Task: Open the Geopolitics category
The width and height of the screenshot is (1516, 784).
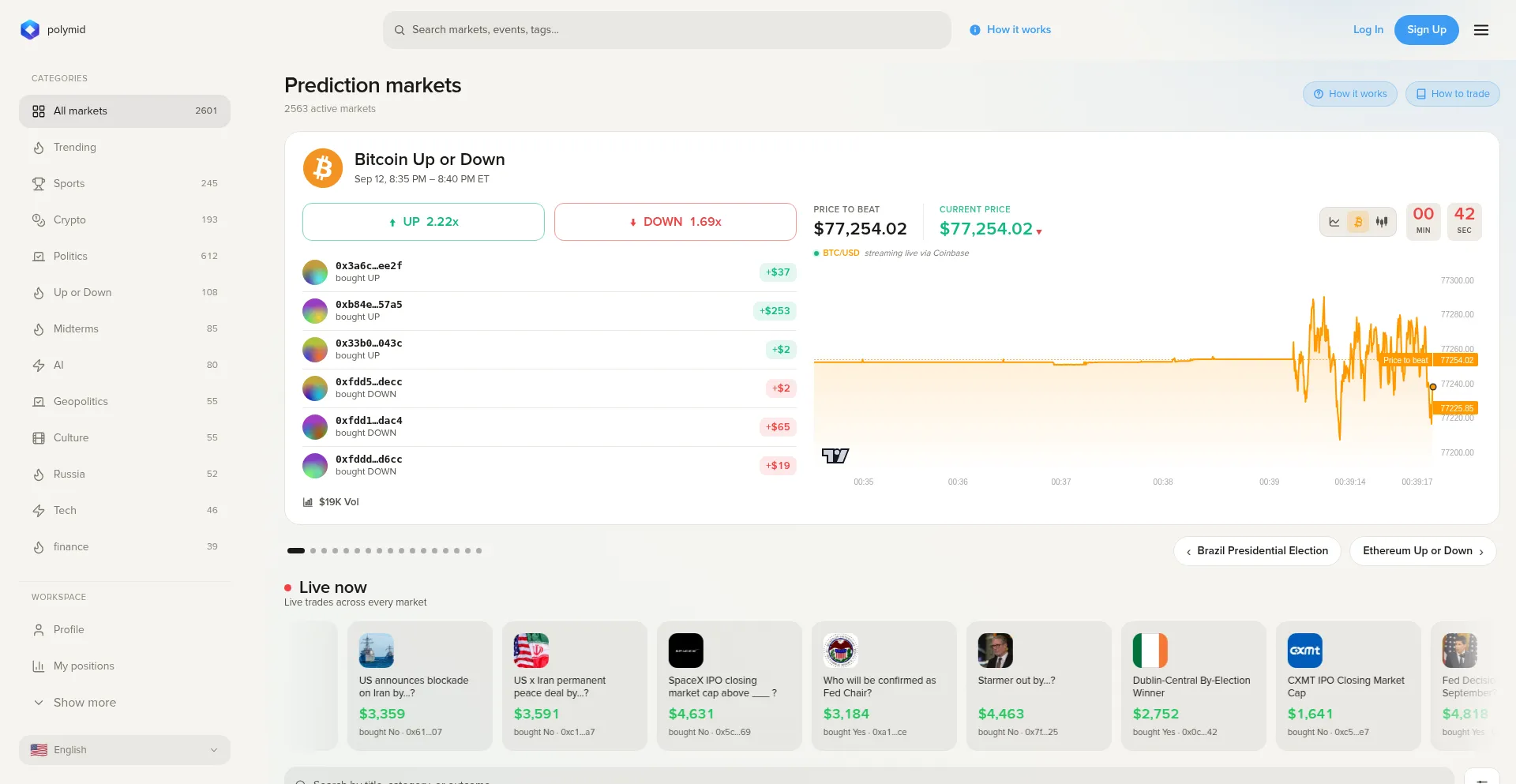Action: point(125,402)
